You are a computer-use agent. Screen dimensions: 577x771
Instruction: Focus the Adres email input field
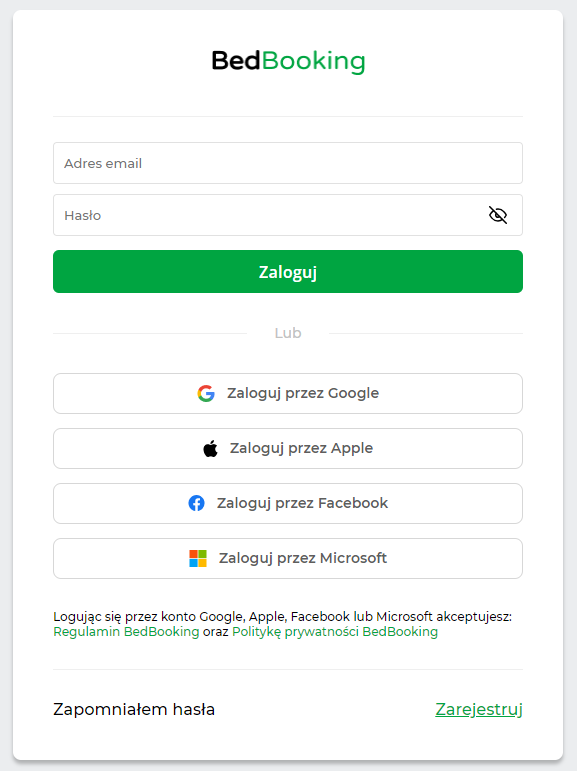(x=288, y=163)
